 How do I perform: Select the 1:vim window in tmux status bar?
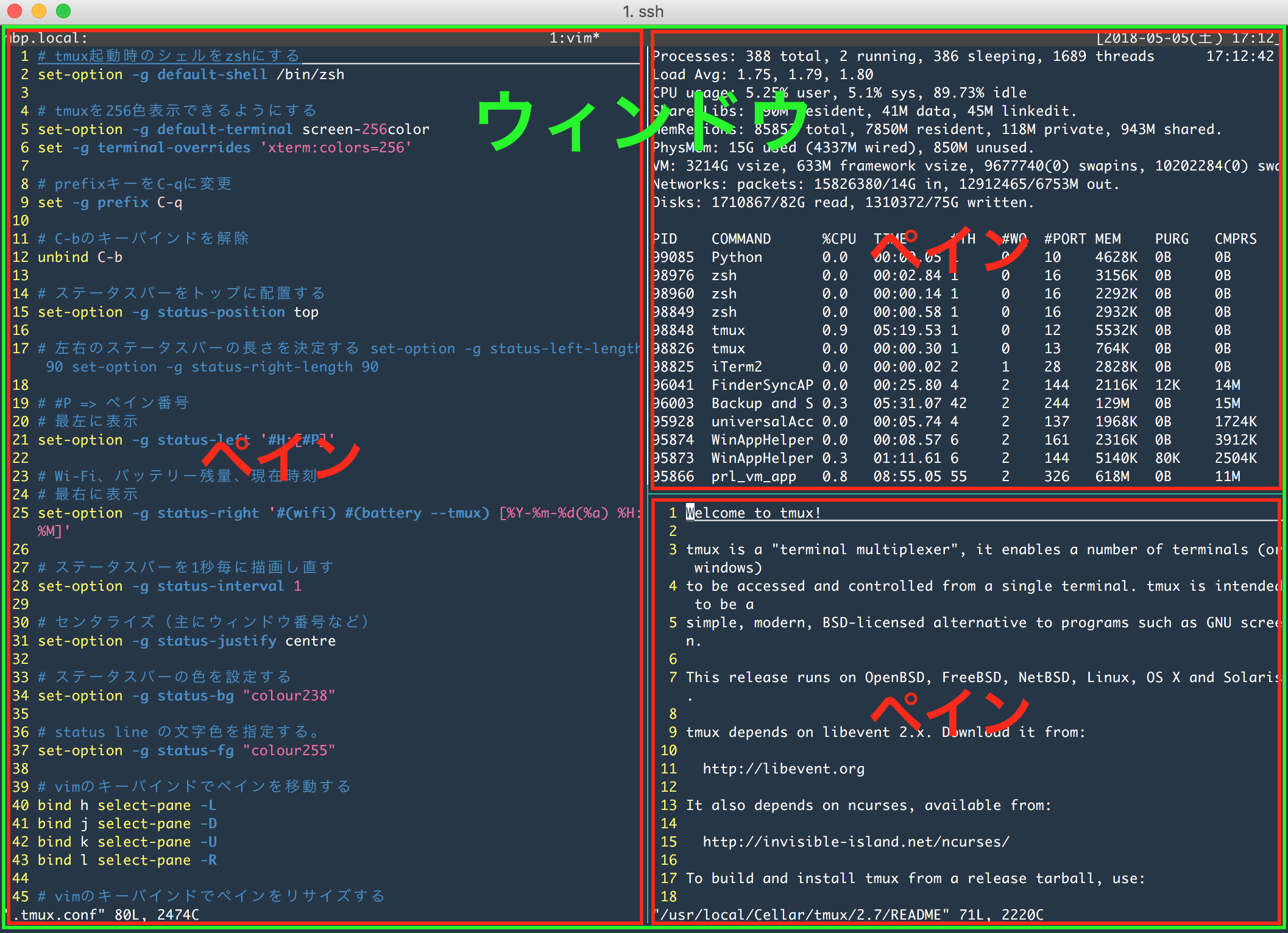[x=573, y=37]
